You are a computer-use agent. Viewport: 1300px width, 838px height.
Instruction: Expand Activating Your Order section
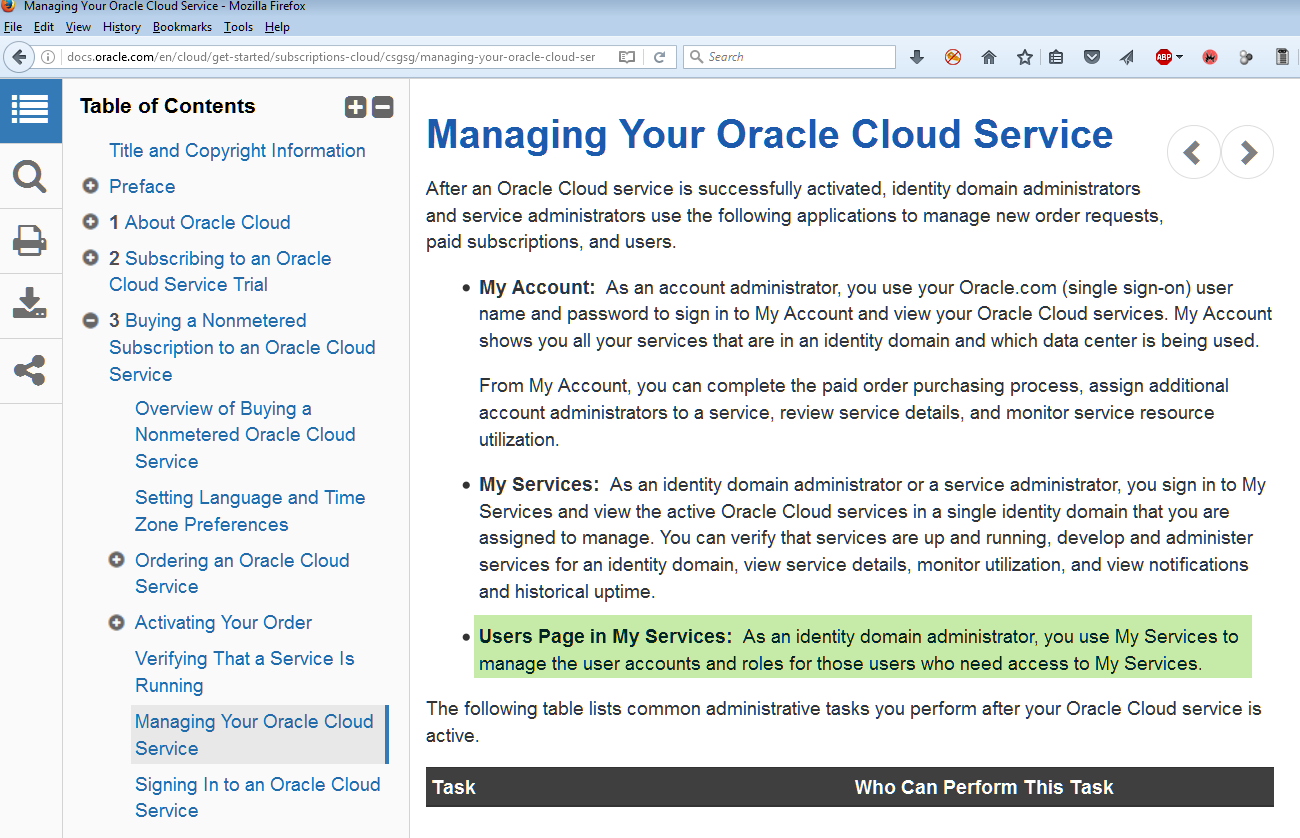116,622
